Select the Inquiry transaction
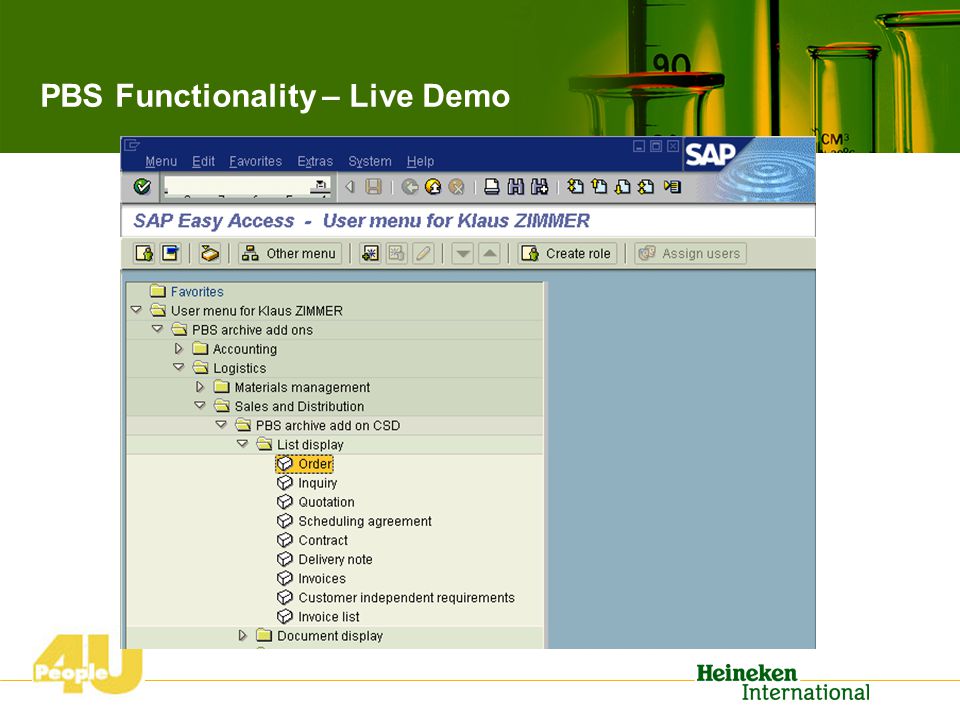 (307, 482)
